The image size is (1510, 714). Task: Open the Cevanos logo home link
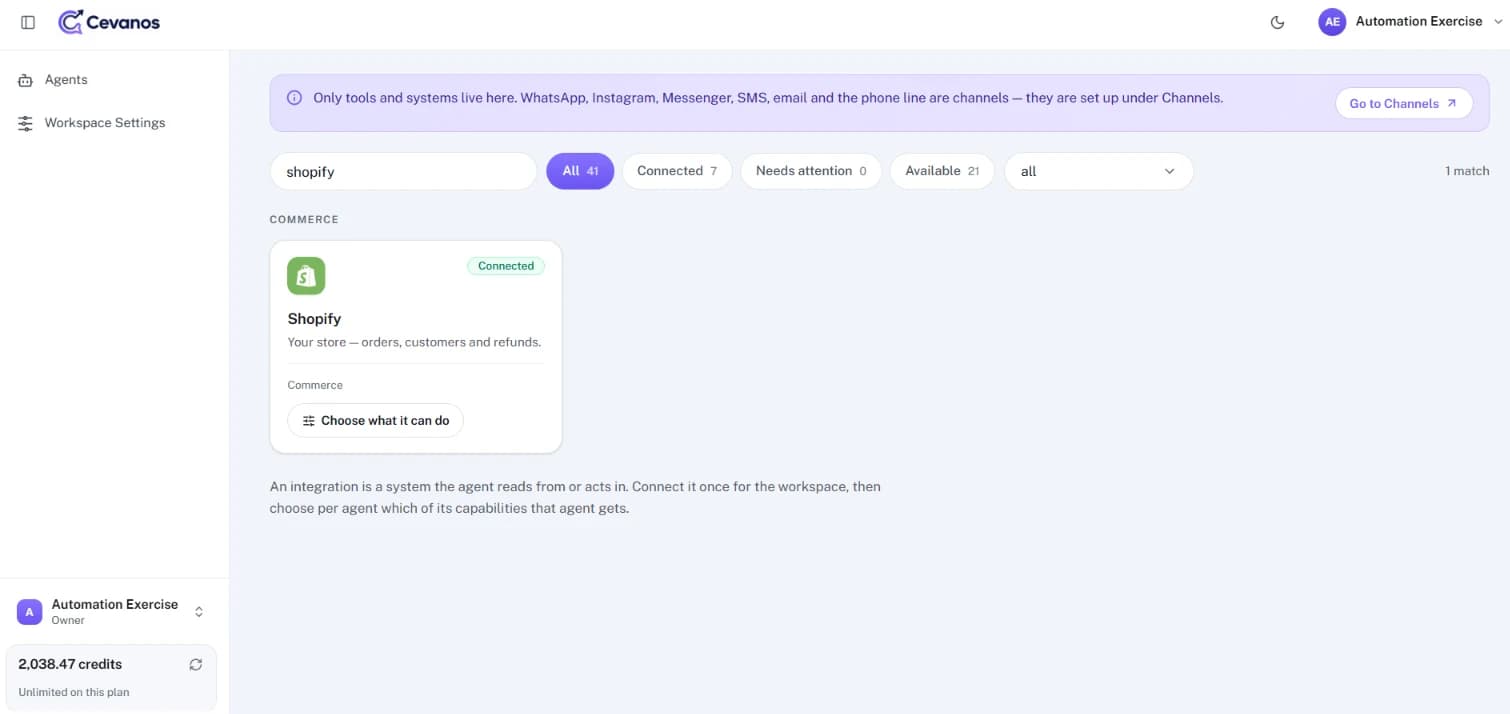click(109, 22)
